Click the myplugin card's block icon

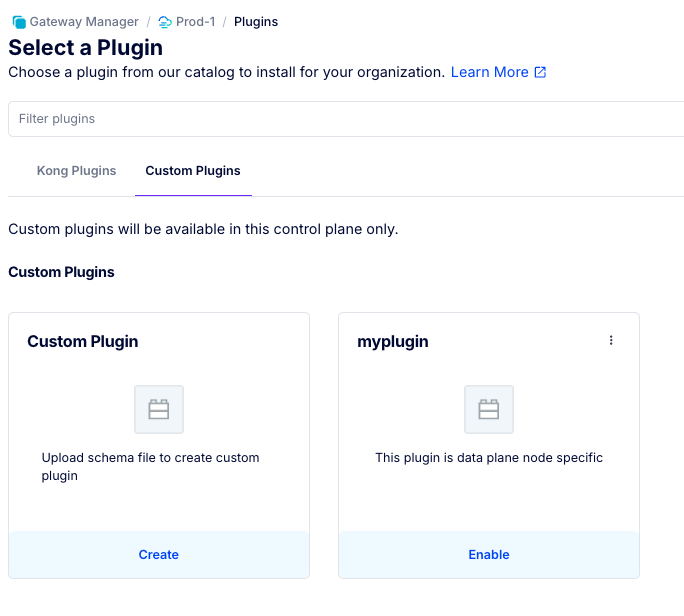(x=489, y=409)
